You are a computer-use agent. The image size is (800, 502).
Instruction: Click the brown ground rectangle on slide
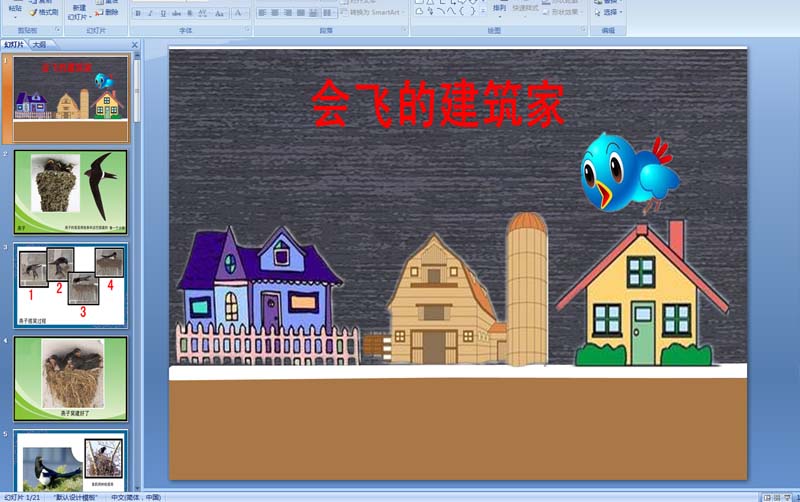tap(458, 429)
